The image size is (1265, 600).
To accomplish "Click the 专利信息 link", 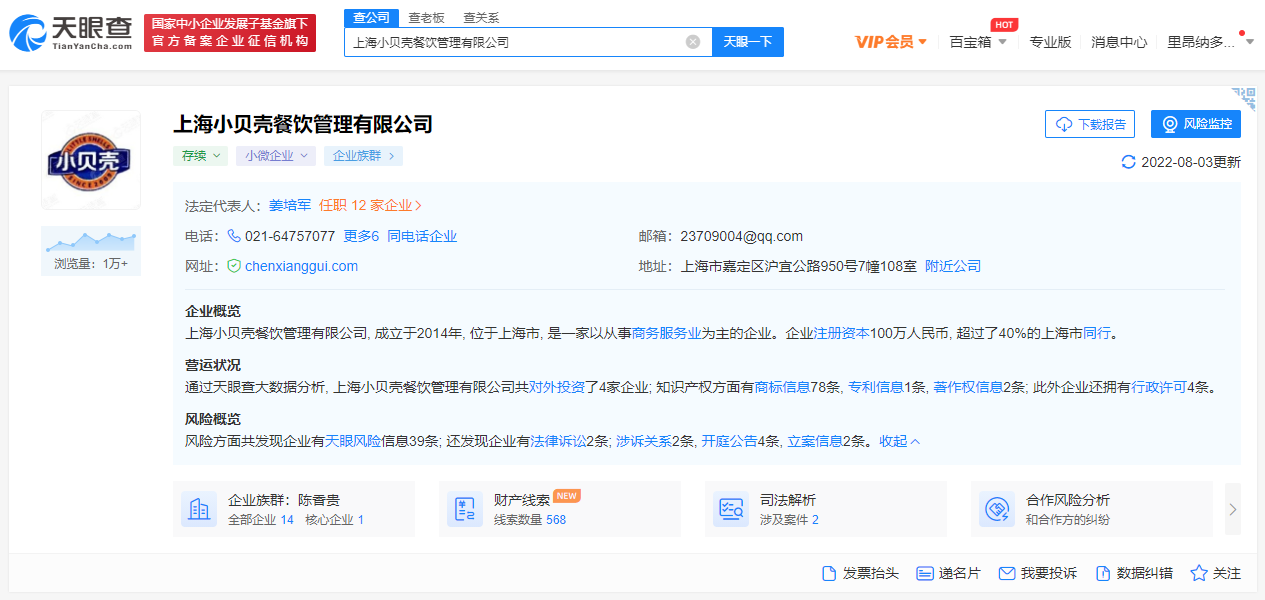I will coord(876,387).
